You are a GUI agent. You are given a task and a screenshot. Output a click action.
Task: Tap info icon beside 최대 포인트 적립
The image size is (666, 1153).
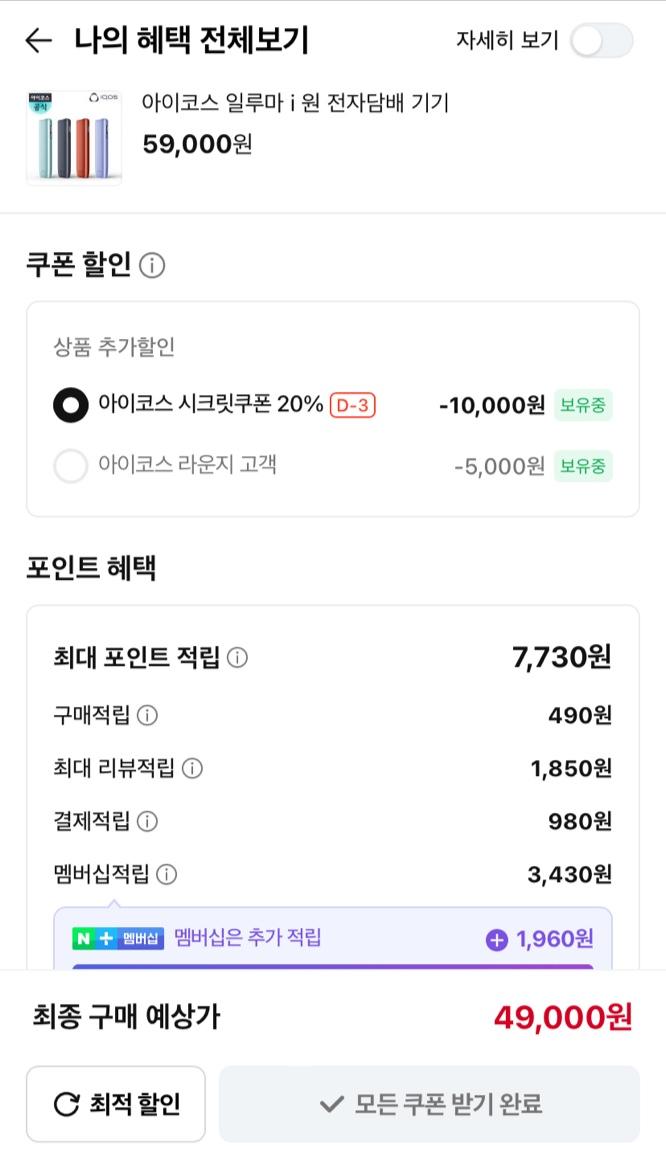point(237,658)
